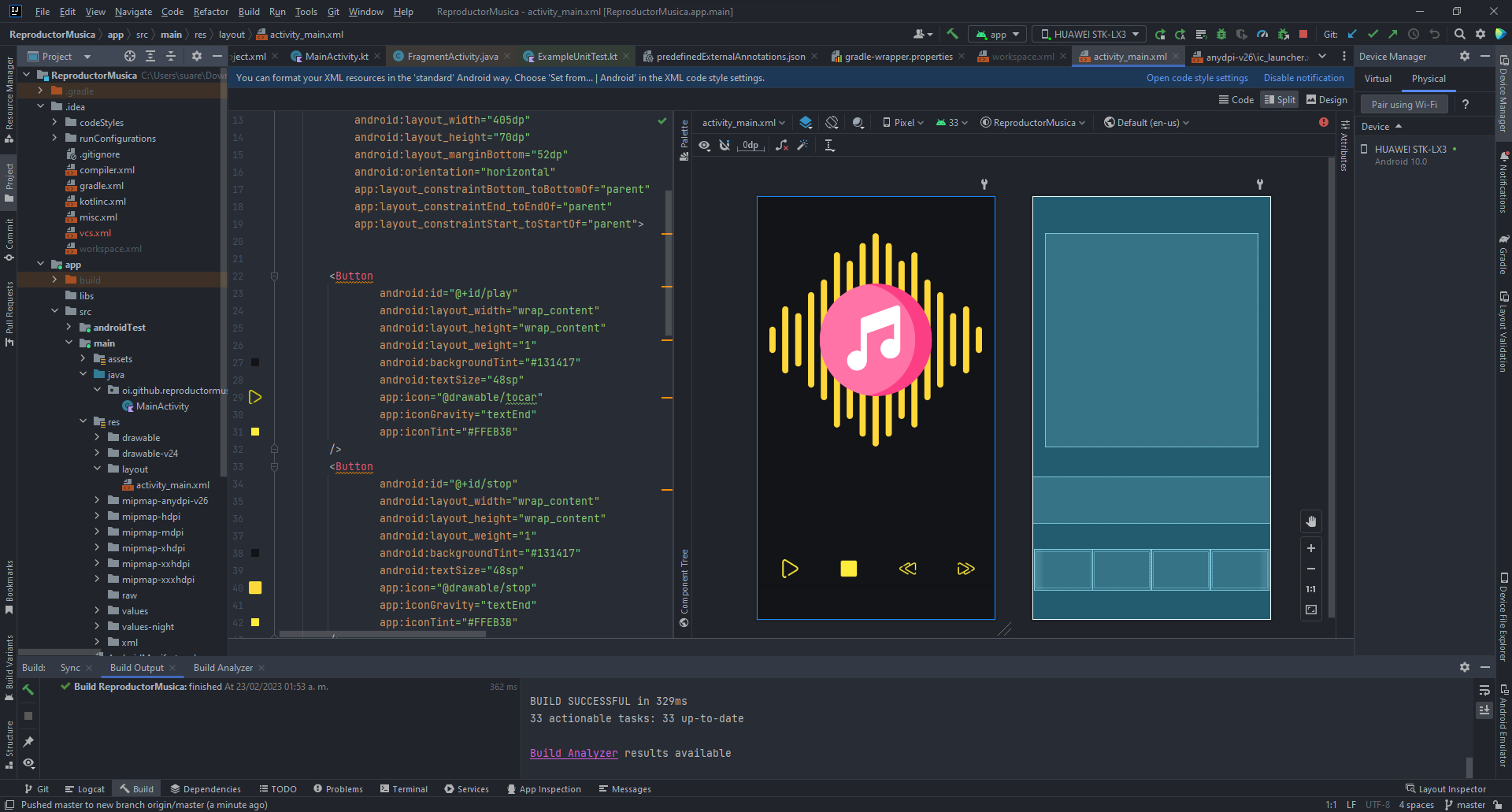Click the dark swatch for the play button's backgroundTint
This screenshot has width=1512, height=812.
pos(255,362)
